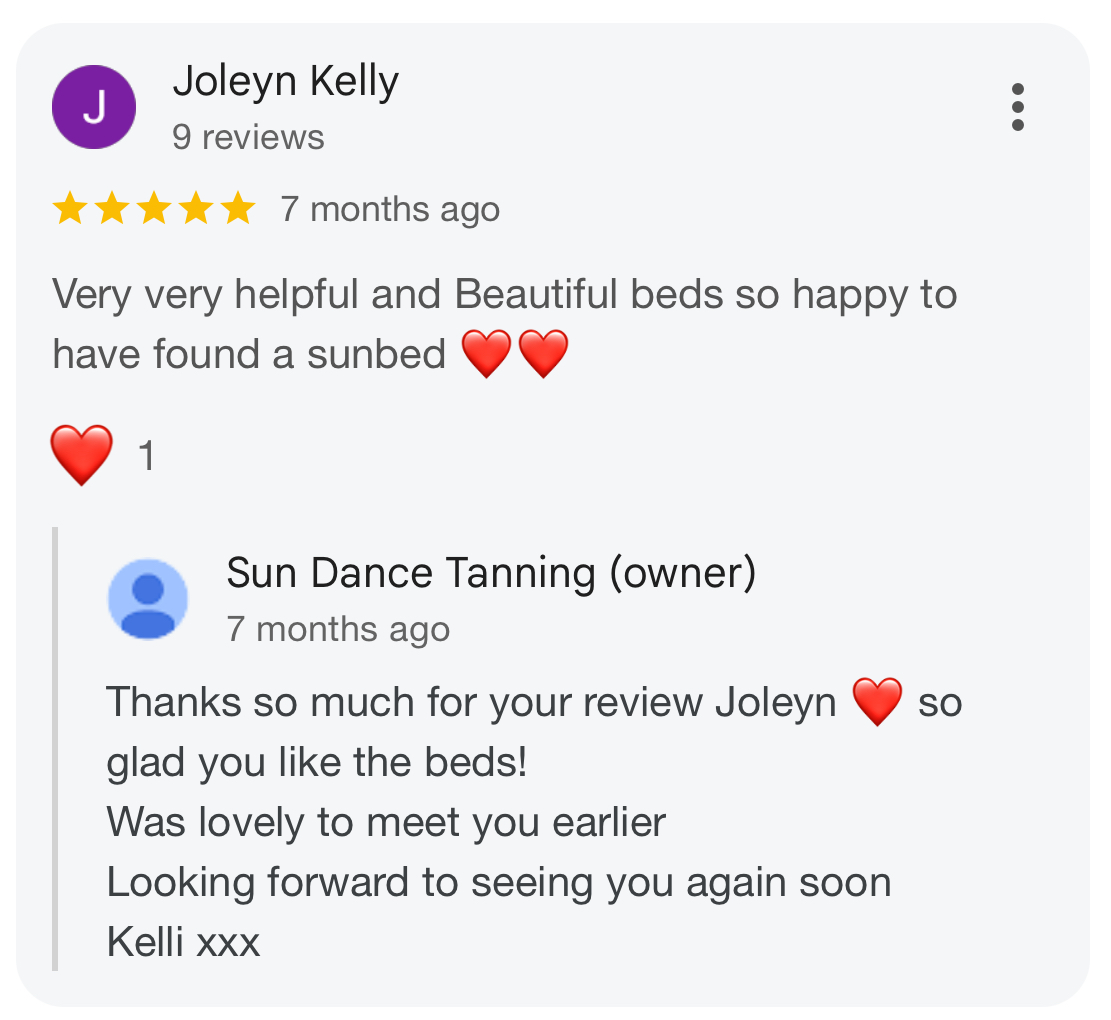
Task: Click the first yellow rating star
Action: pos(70,208)
